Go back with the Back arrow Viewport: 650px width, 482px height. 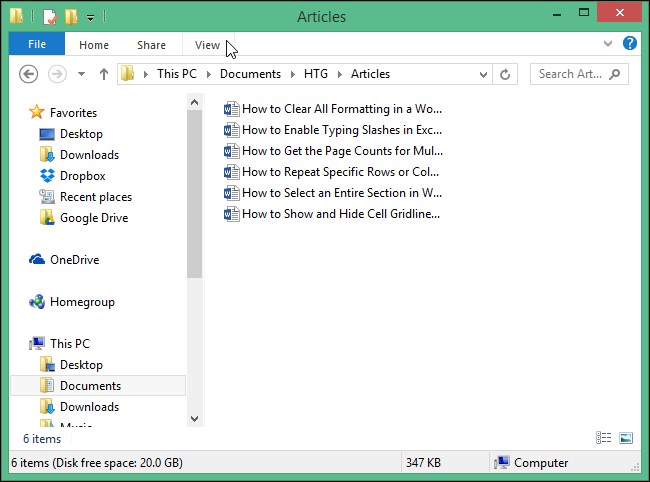click(29, 74)
